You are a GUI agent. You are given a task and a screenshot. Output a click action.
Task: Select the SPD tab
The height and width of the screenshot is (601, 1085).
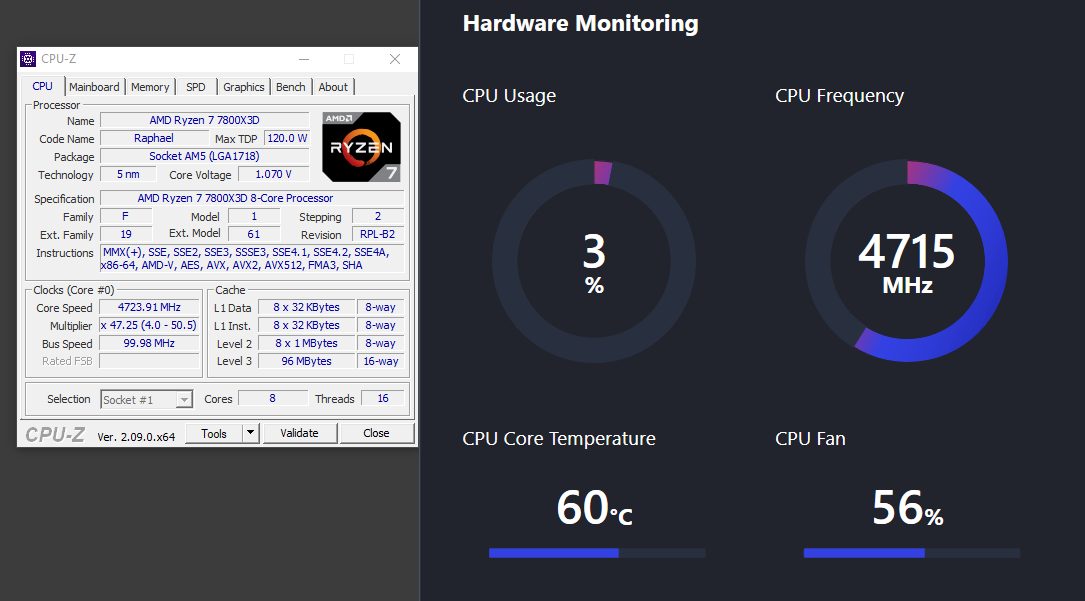[x=196, y=87]
